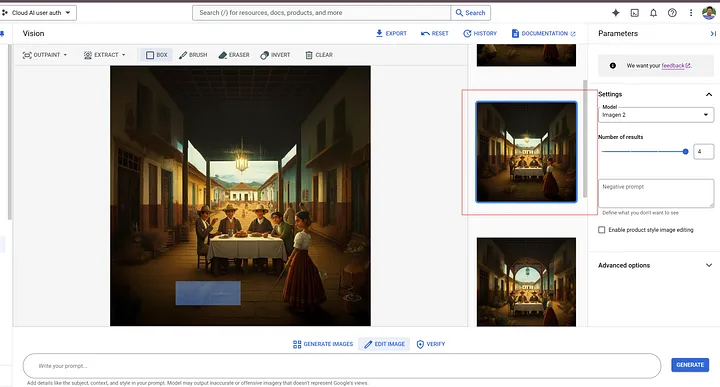Click the Google Cloud search field

(x=321, y=13)
